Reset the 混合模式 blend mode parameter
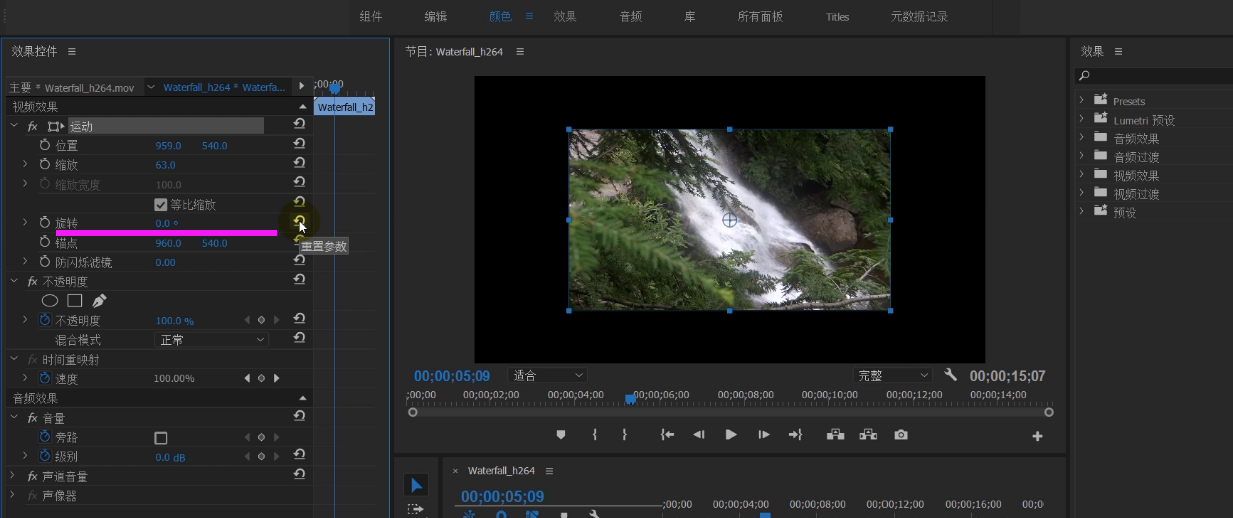 click(x=299, y=339)
